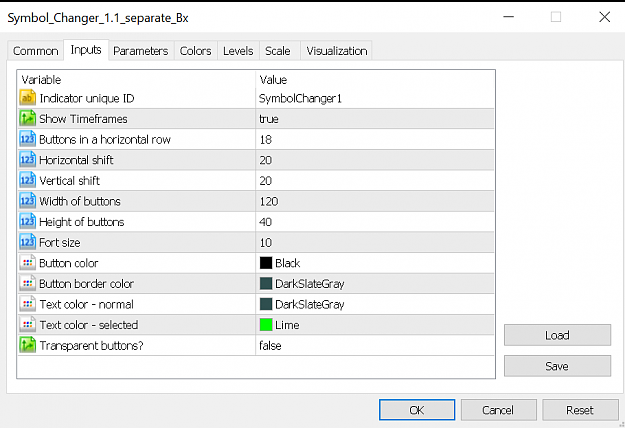Click the Black color swatch for Button color
625x428 pixels.
point(266,263)
